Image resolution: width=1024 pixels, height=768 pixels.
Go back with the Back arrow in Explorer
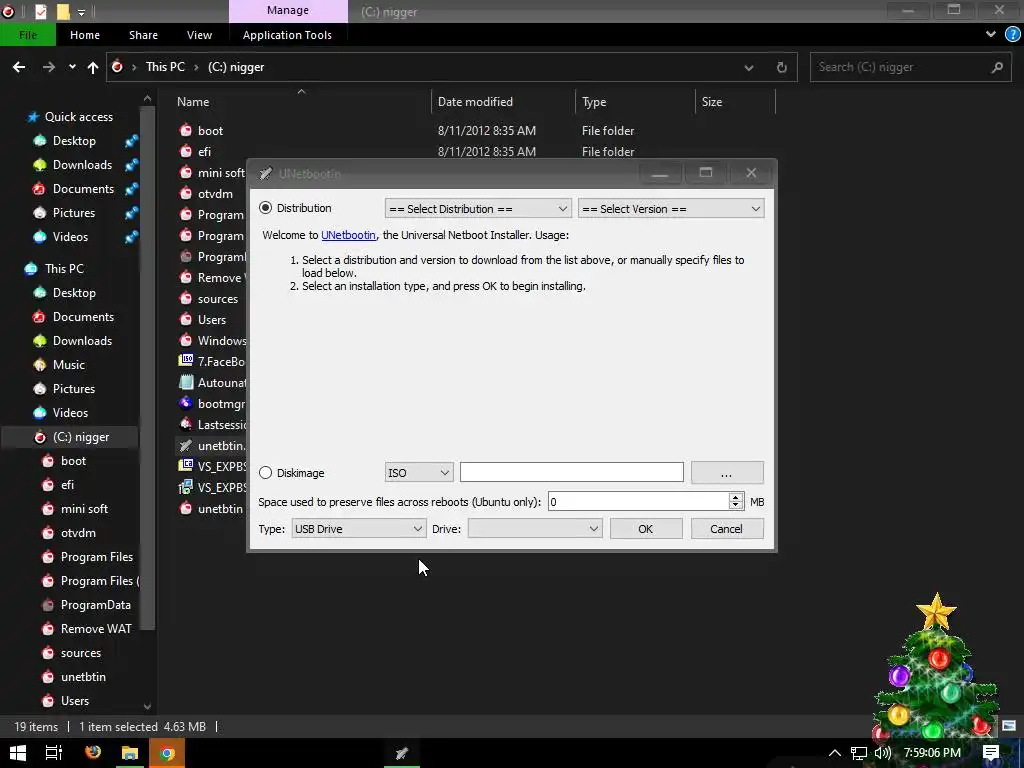[x=19, y=67]
